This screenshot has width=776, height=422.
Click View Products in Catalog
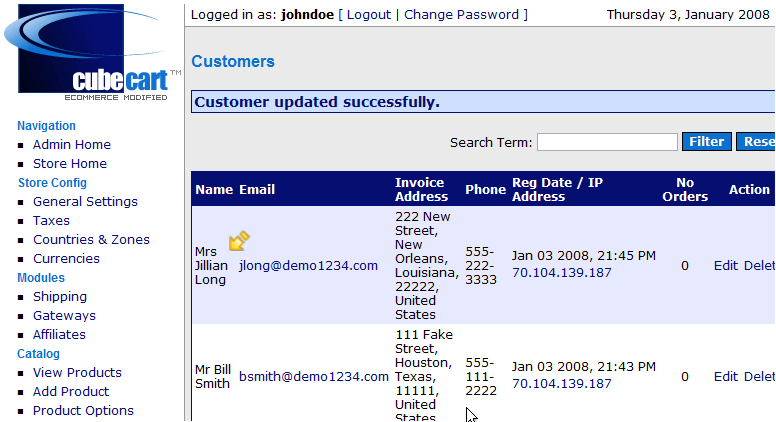(x=77, y=373)
